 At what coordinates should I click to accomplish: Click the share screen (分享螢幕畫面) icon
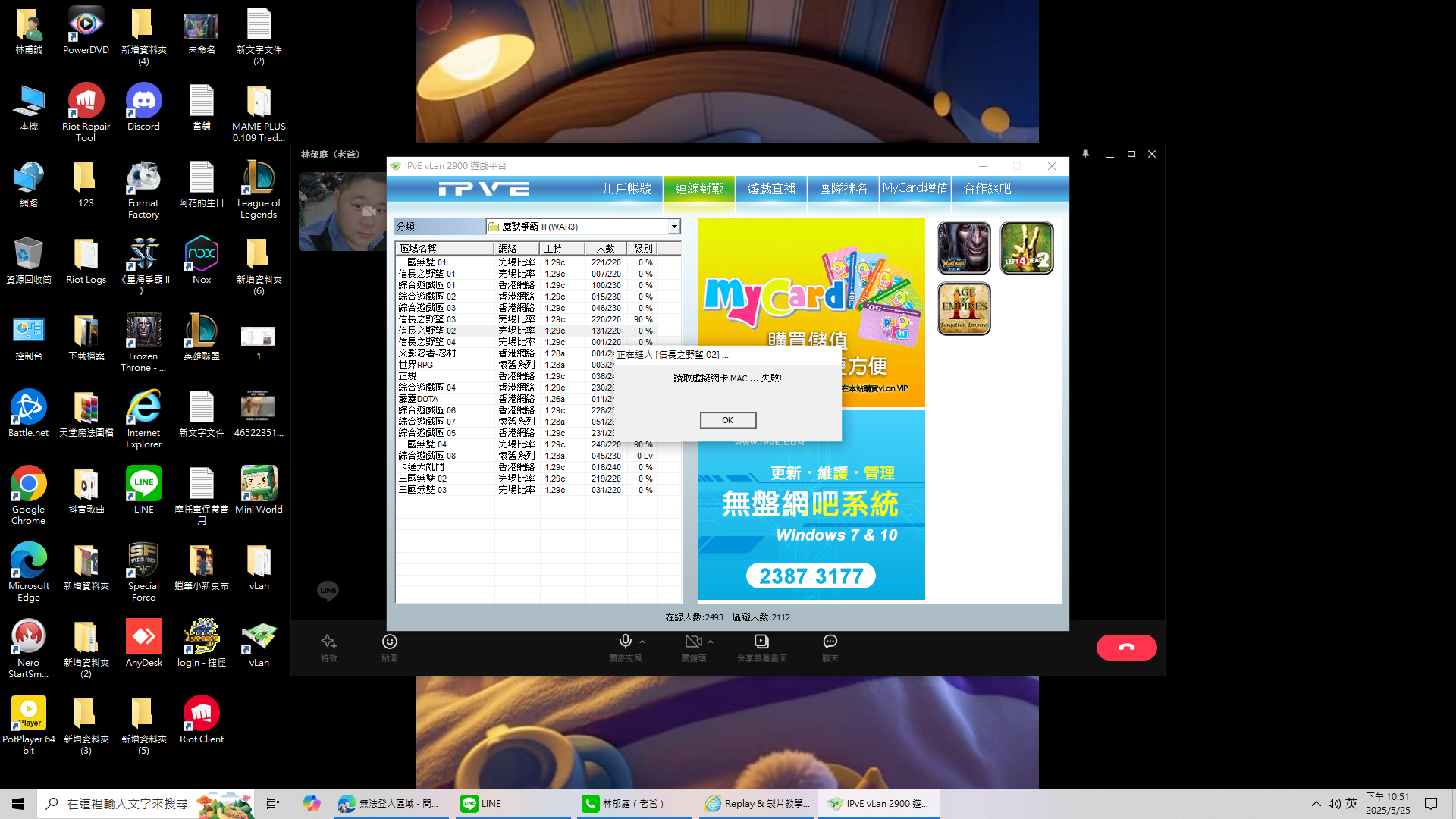761,642
